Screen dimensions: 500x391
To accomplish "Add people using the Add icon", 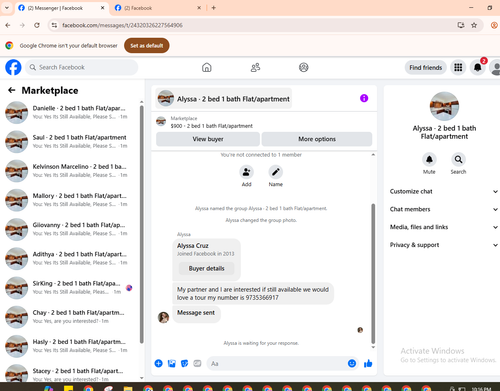I will point(246,172).
